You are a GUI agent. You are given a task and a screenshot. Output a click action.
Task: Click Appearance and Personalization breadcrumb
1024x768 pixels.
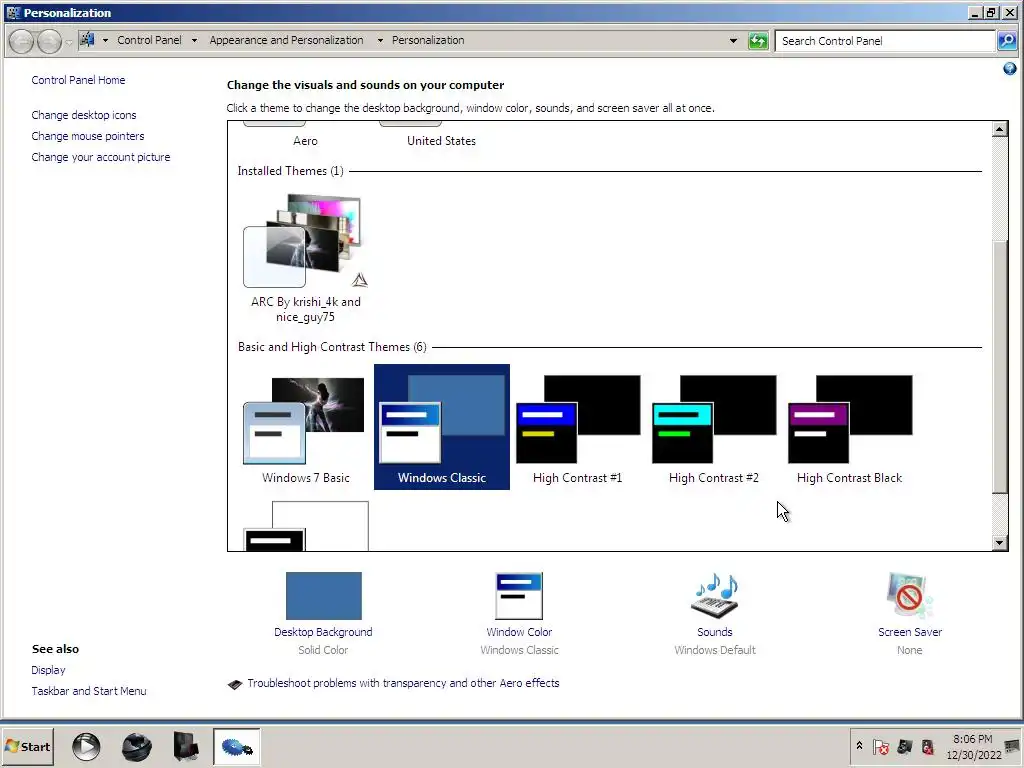point(286,40)
